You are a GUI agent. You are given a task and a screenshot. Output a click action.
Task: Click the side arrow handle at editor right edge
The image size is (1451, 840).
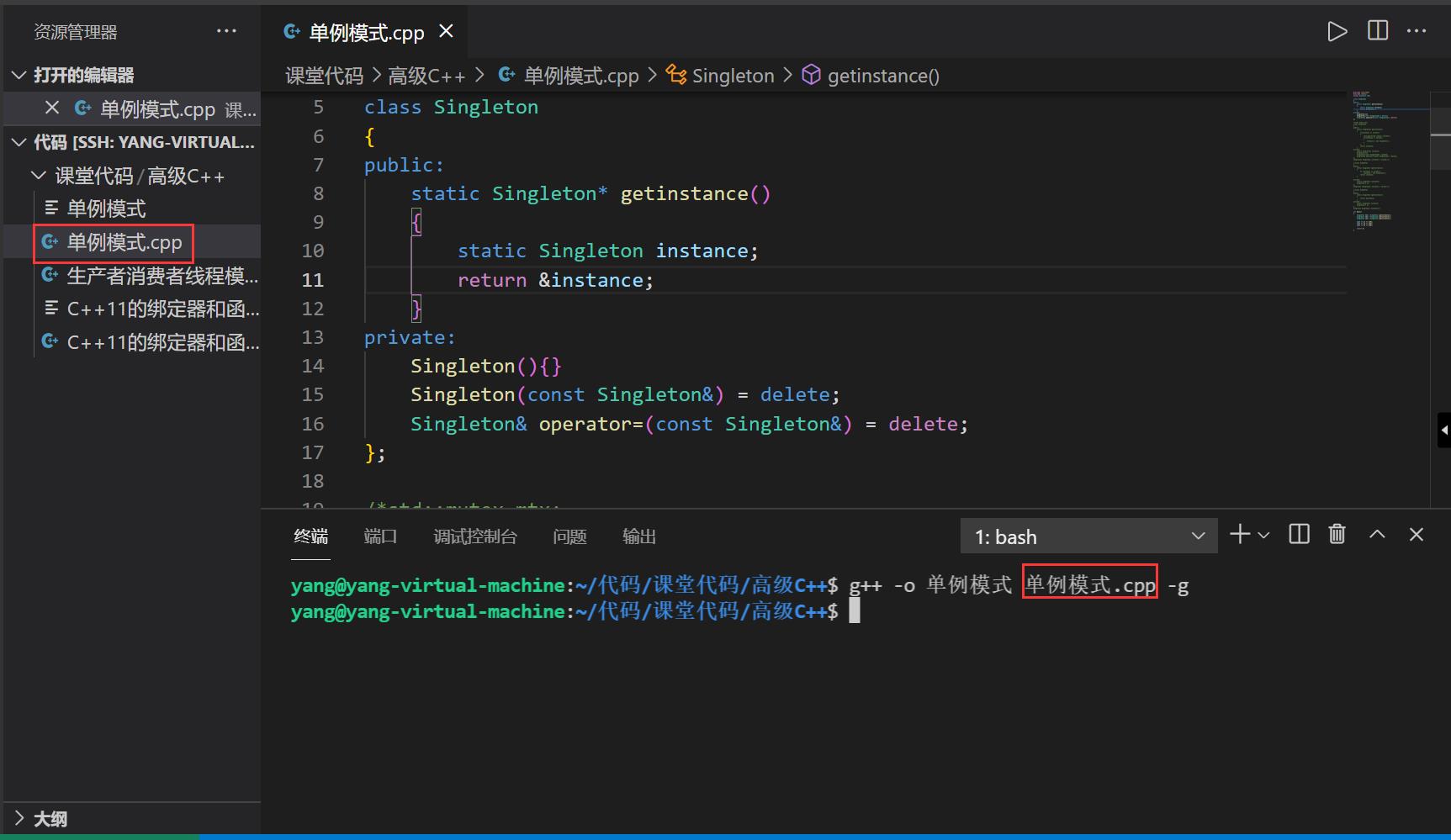tap(1444, 431)
